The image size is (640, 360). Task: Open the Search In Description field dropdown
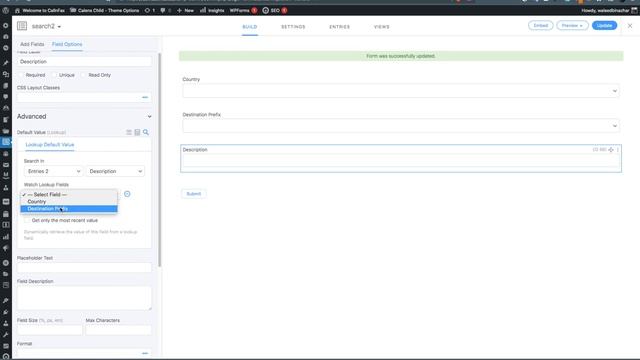click(115, 171)
